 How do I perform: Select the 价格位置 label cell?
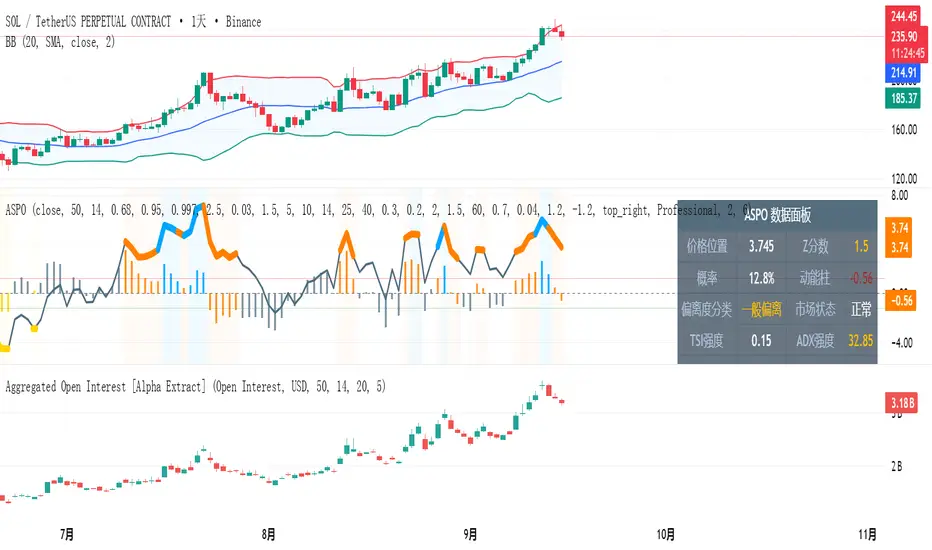tap(707, 246)
